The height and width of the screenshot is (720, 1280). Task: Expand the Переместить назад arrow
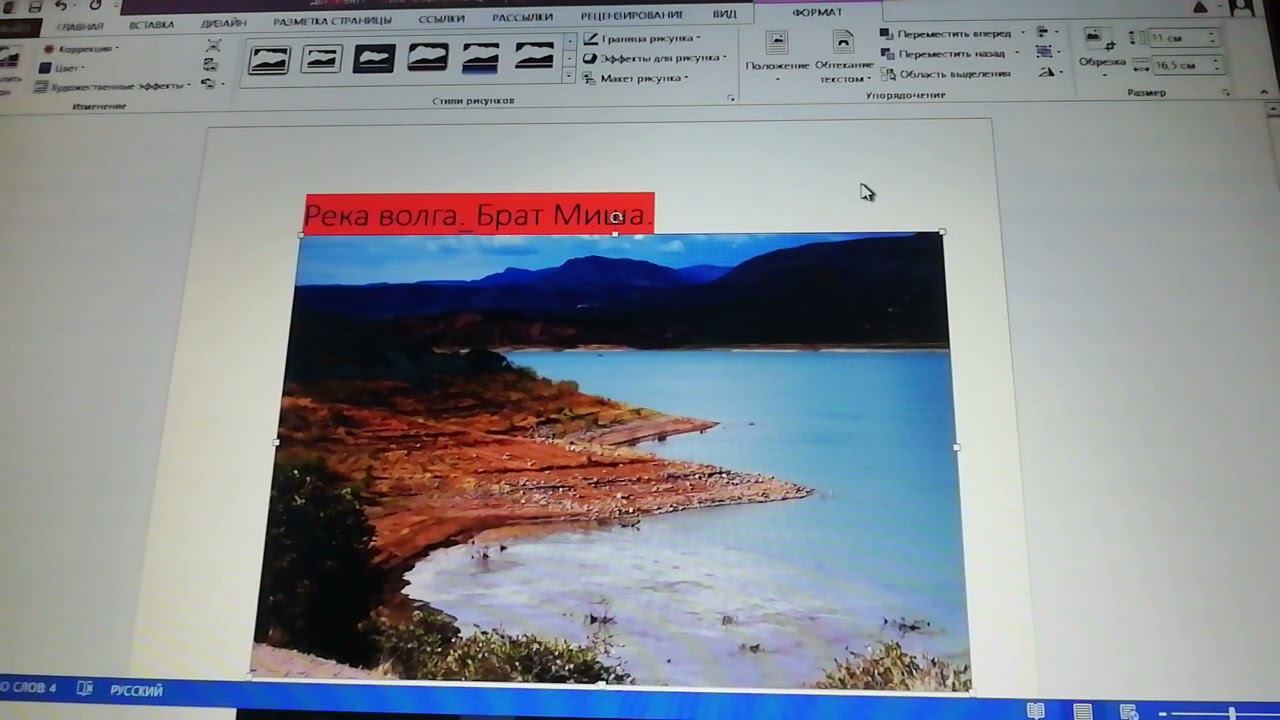coord(1017,53)
